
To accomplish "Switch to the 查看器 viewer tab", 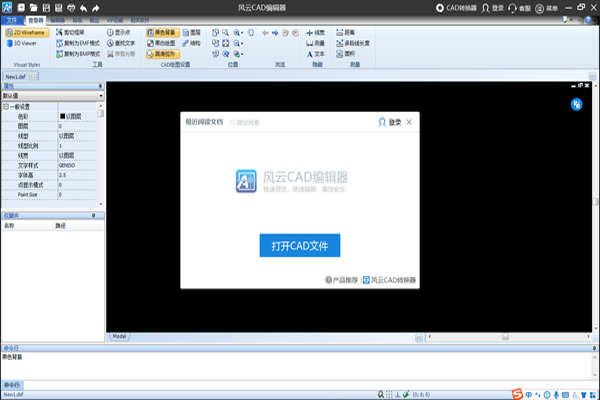I will tap(36, 20).
